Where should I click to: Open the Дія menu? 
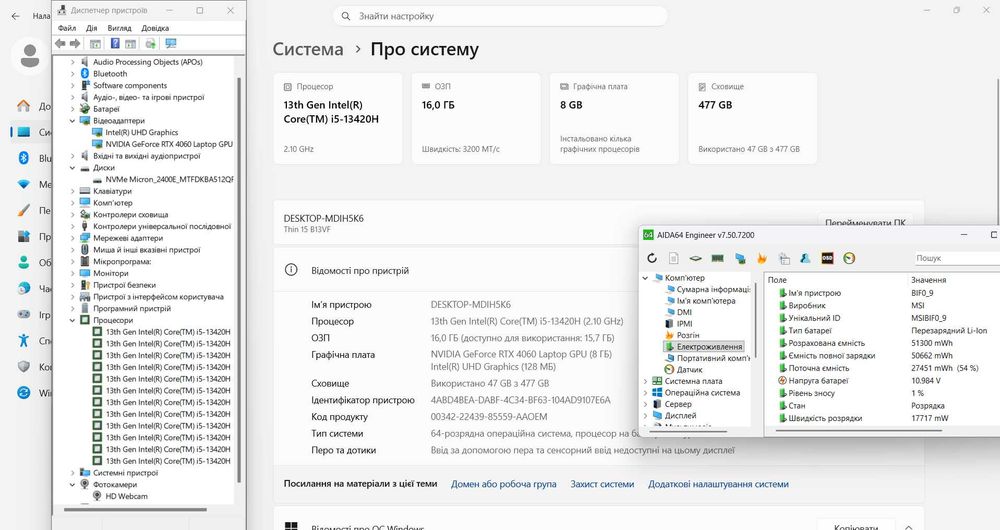click(x=92, y=28)
